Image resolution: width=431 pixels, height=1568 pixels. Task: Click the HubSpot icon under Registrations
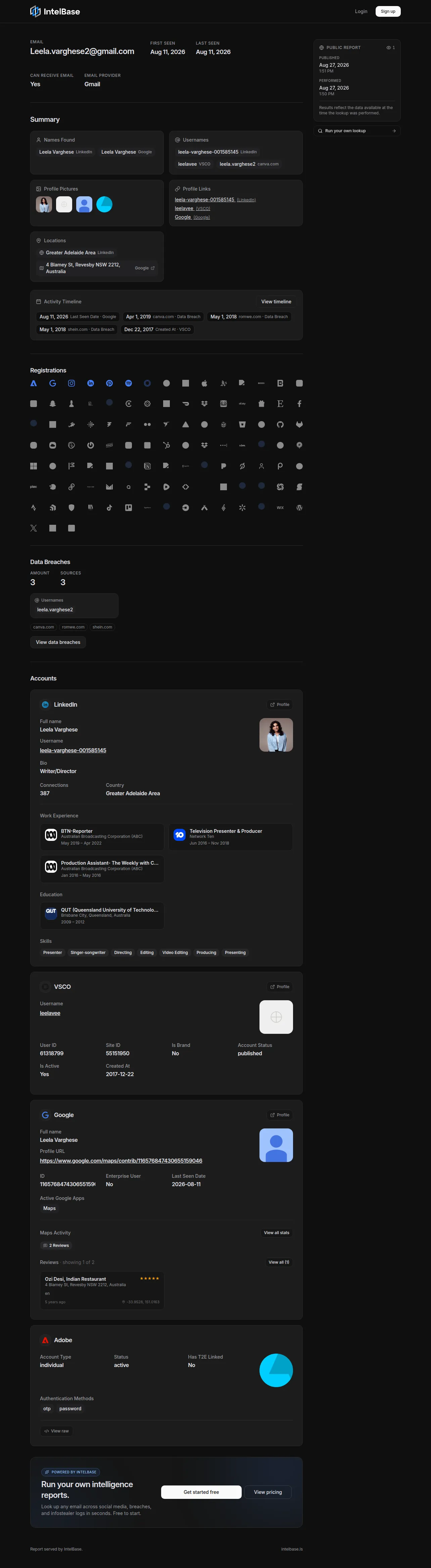click(166, 446)
